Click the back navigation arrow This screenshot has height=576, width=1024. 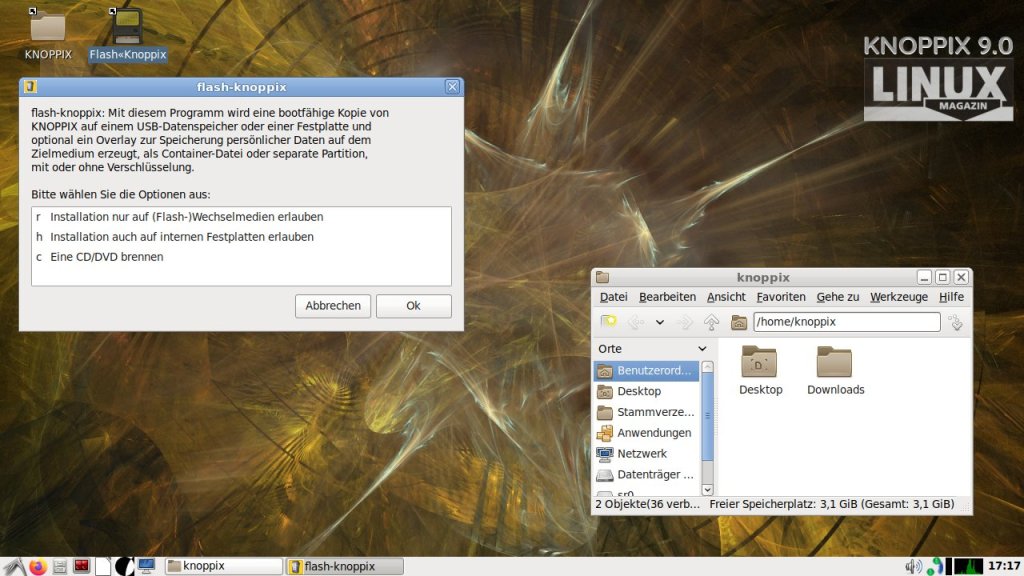click(636, 322)
